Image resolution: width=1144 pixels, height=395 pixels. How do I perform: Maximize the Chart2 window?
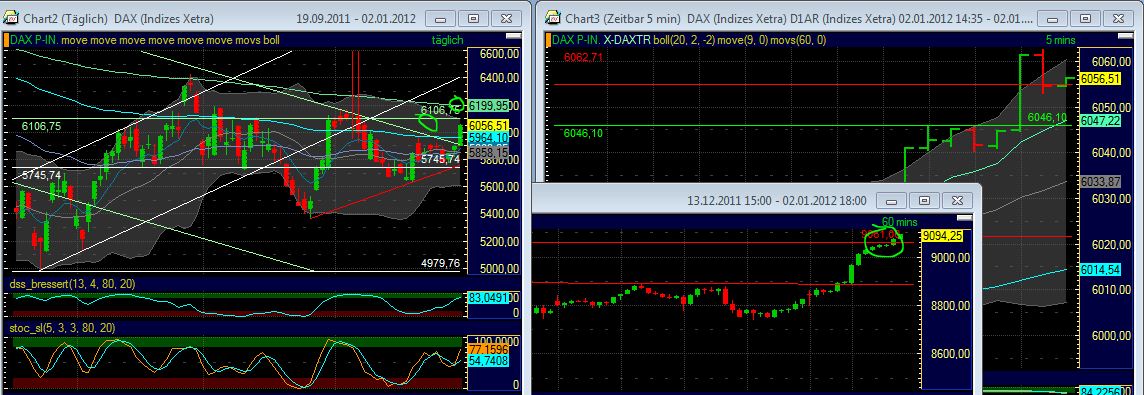[x=474, y=18]
